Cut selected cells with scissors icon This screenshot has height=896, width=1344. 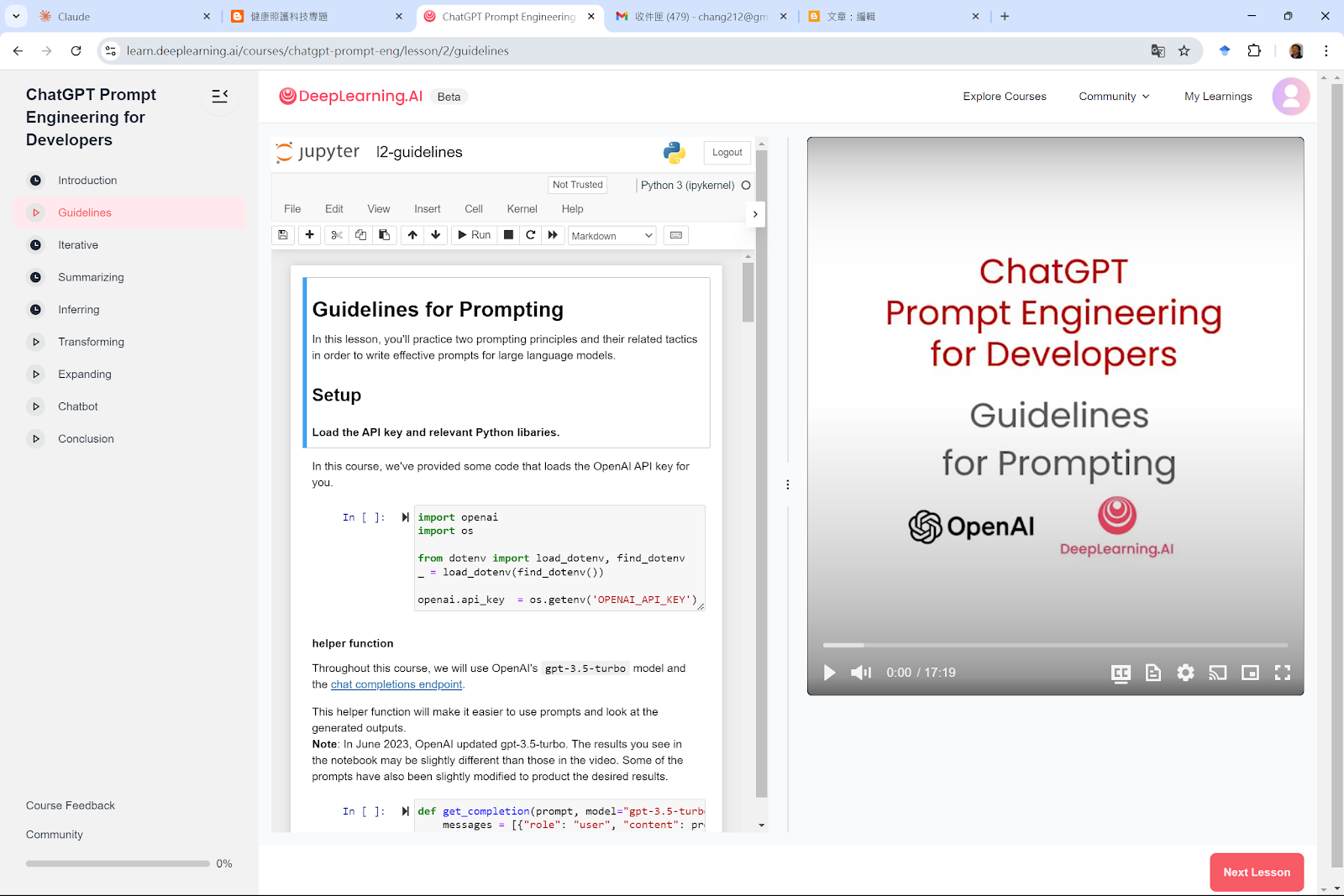point(337,235)
